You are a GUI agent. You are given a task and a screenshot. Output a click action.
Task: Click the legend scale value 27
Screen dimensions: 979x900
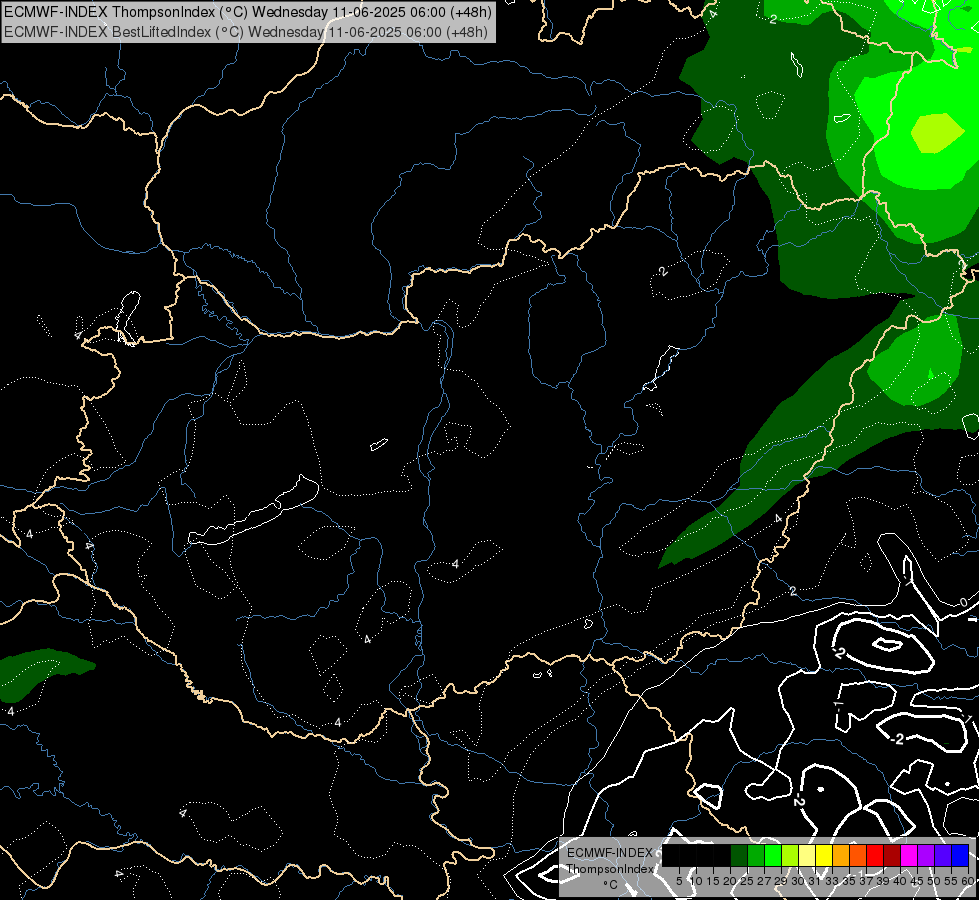click(x=764, y=881)
